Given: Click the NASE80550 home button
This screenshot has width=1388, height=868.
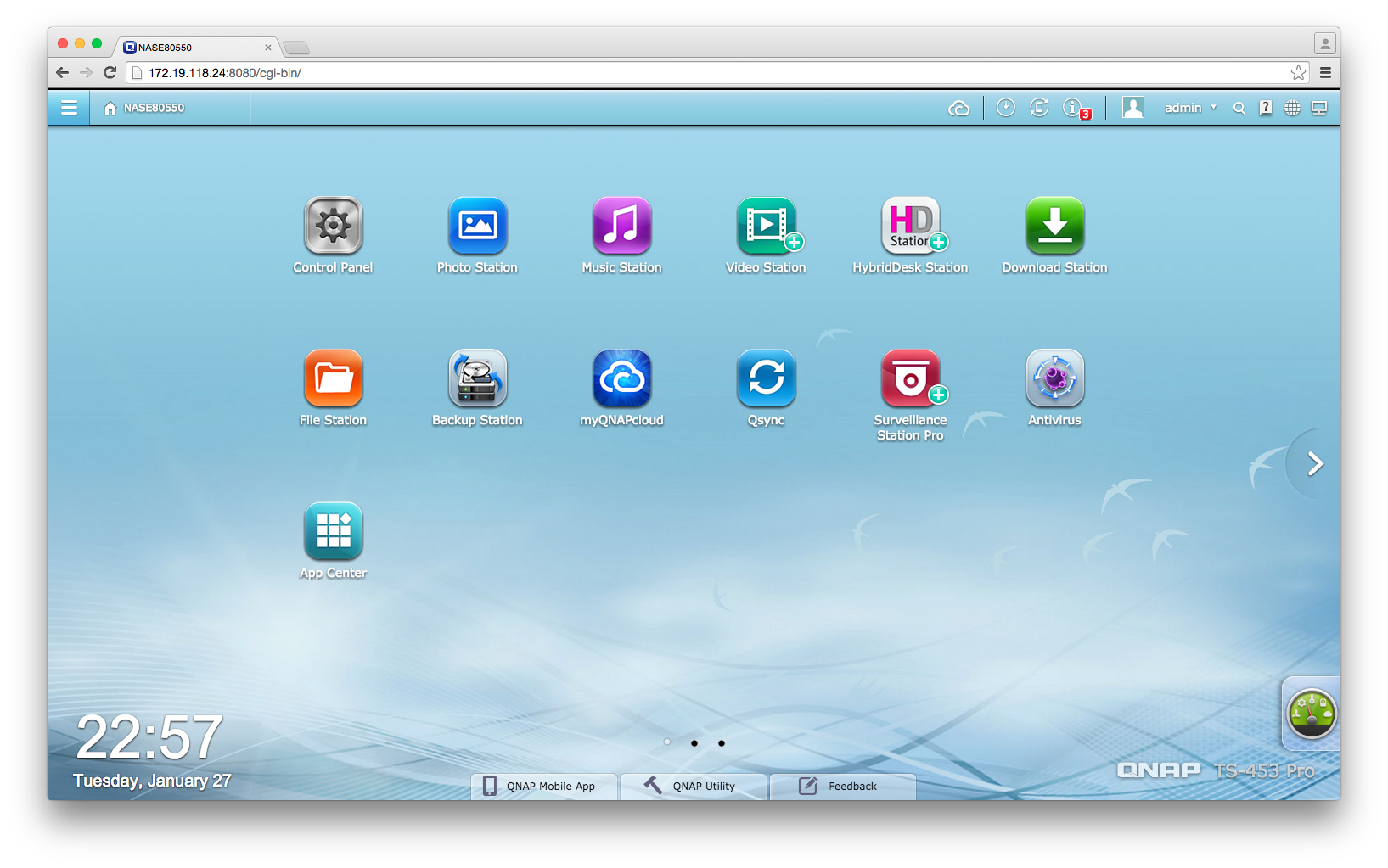Looking at the screenshot, I should click(143, 108).
